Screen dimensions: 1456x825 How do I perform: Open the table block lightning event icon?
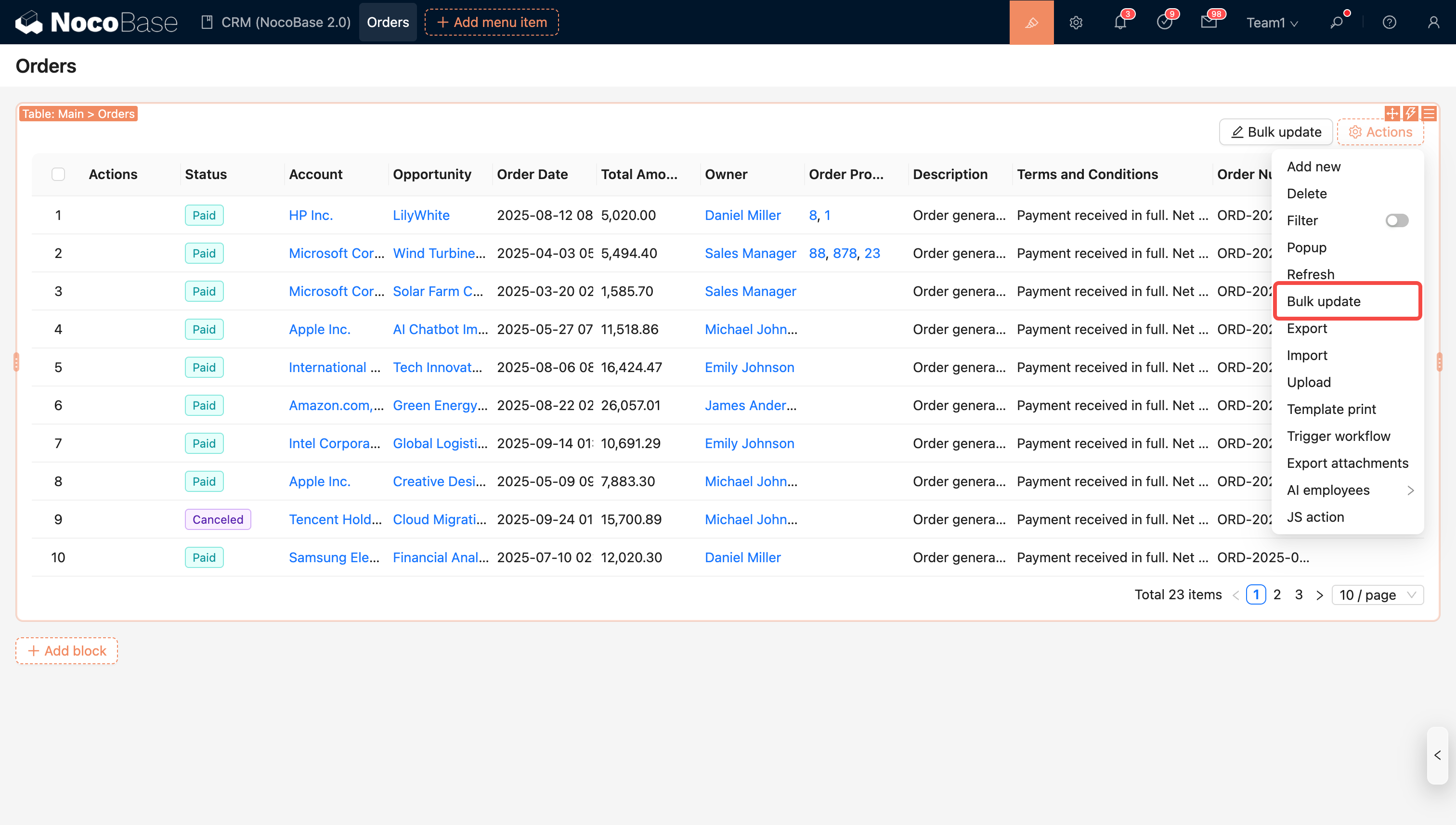click(x=1410, y=113)
